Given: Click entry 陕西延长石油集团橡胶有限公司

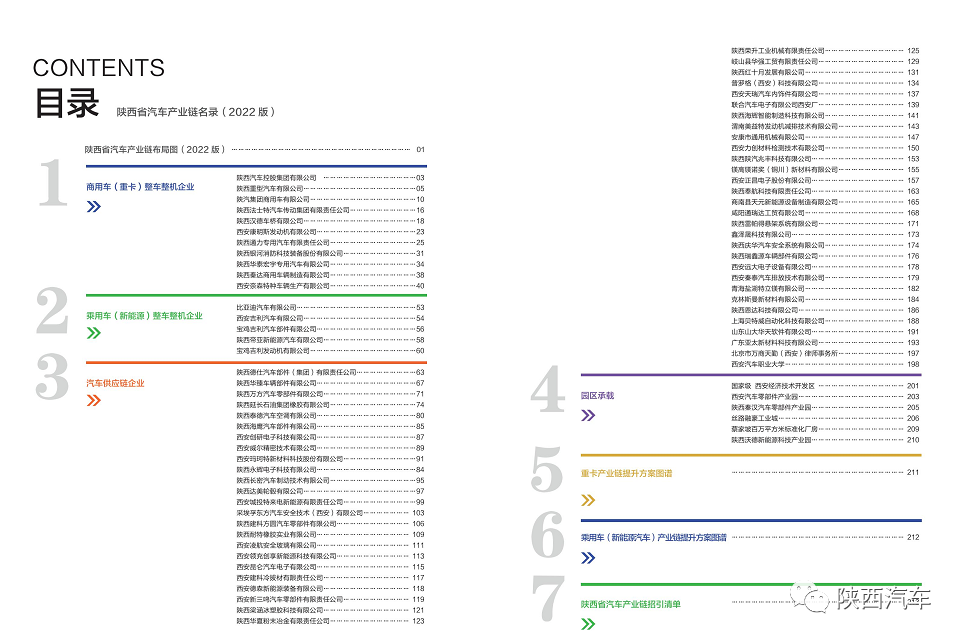Looking at the screenshot, I should coord(283,405).
